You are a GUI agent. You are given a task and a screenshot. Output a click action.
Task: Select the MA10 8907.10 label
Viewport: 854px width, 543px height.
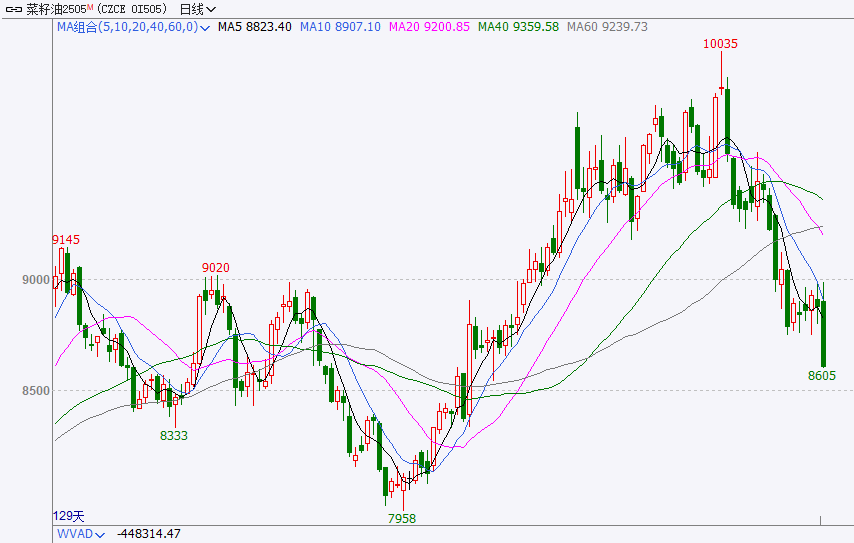pyautogui.click(x=340, y=27)
